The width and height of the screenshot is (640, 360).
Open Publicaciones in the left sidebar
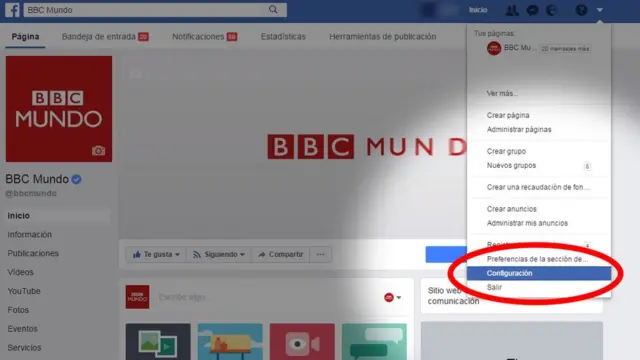[33, 253]
